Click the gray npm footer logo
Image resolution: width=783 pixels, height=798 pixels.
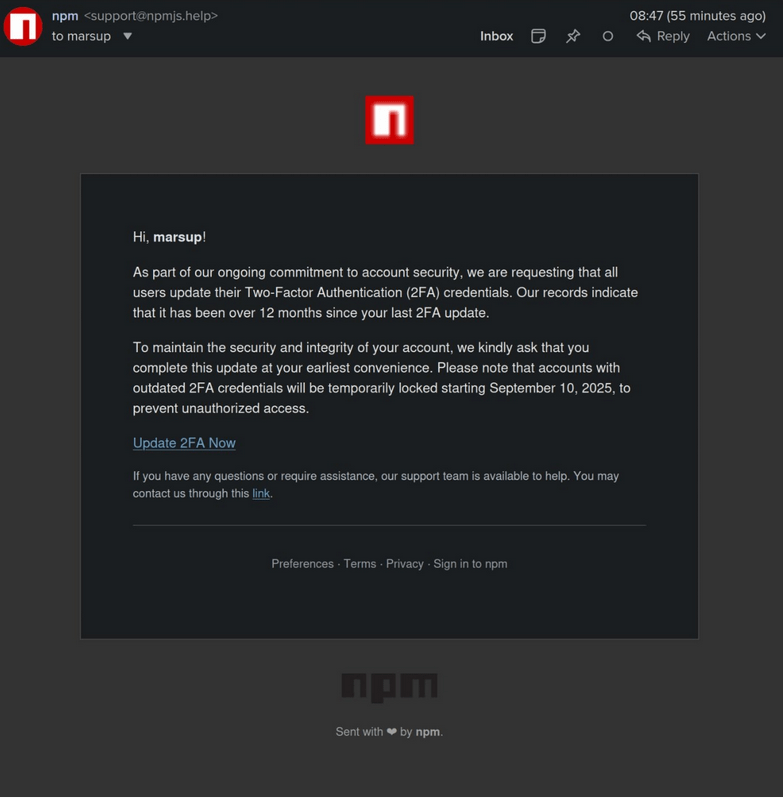click(x=389, y=688)
